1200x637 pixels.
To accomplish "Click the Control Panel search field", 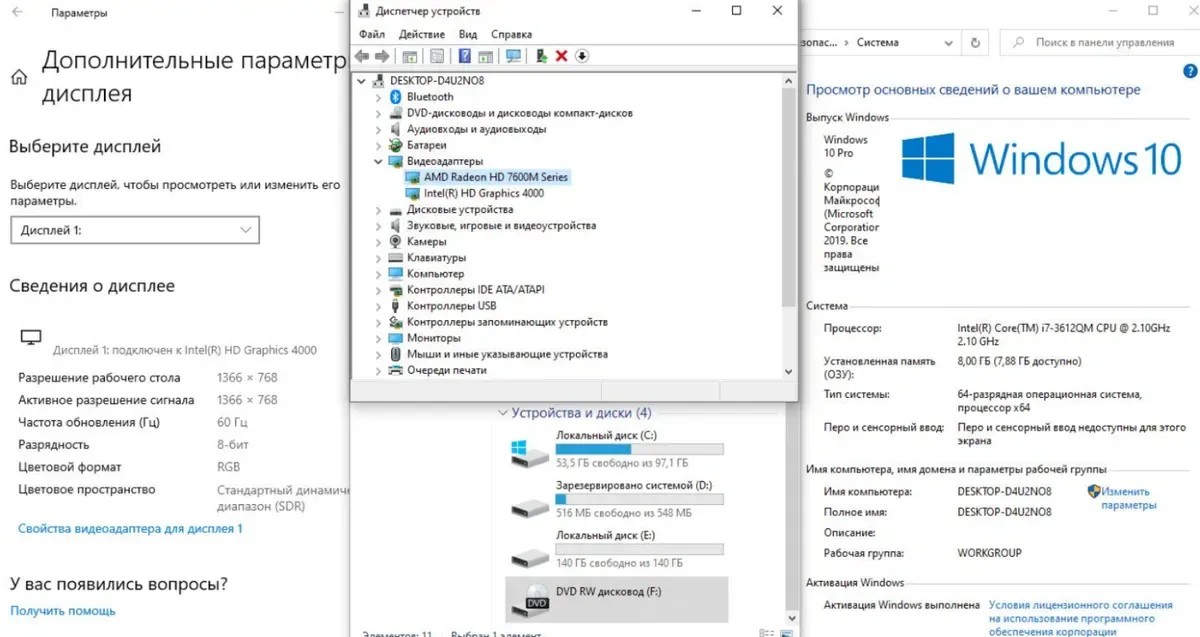I will [x=1100, y=43].
